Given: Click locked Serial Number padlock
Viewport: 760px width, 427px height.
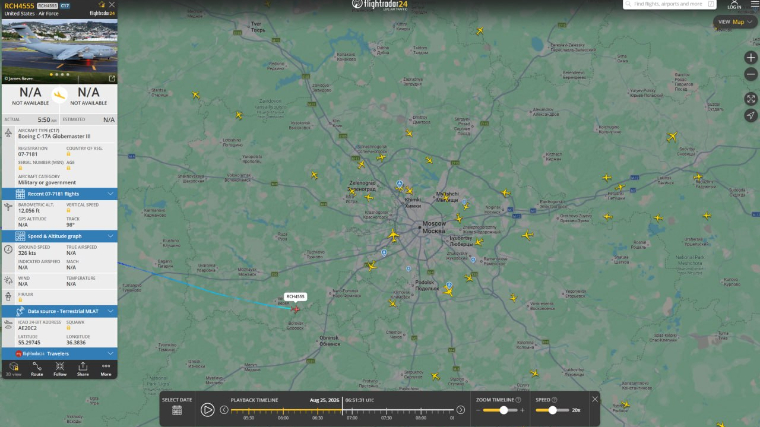Looking at the screenshot, I should [20, 168].
